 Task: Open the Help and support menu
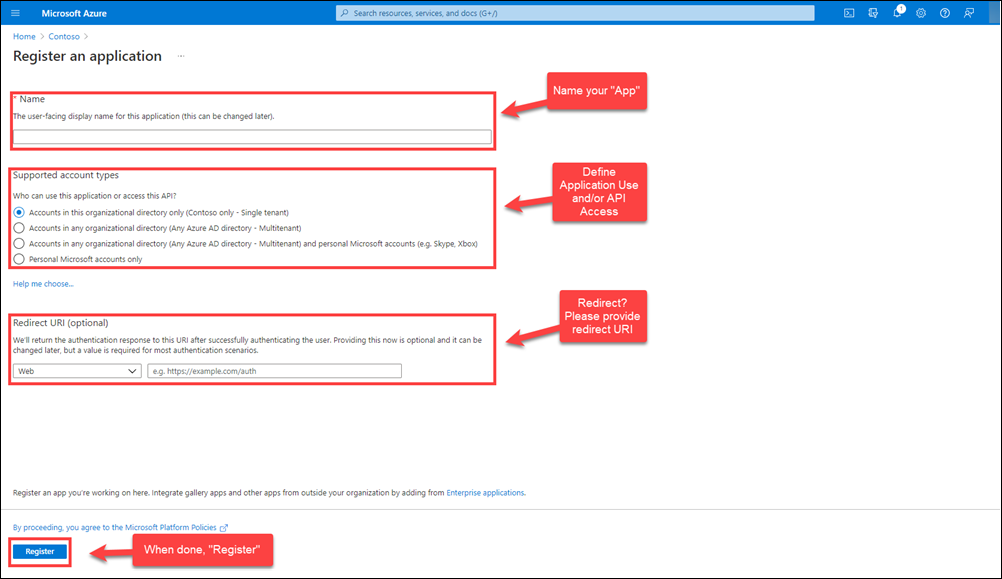[945, 13]
